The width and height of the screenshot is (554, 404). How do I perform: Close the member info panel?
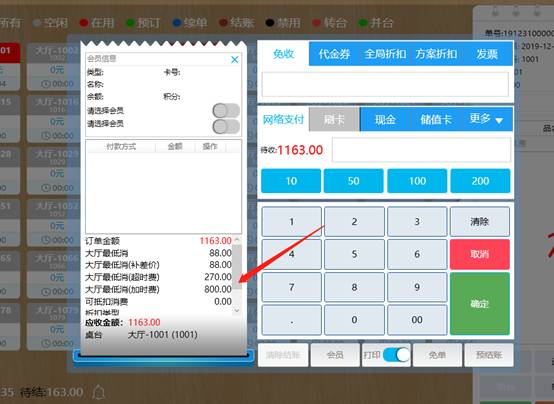[234, 59]
